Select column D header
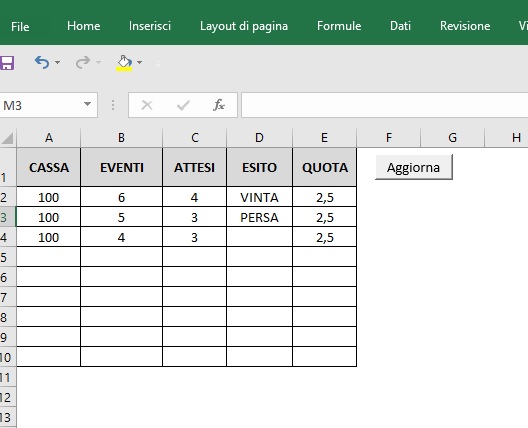This screenshot has height=428, width=528. [259, 138]
